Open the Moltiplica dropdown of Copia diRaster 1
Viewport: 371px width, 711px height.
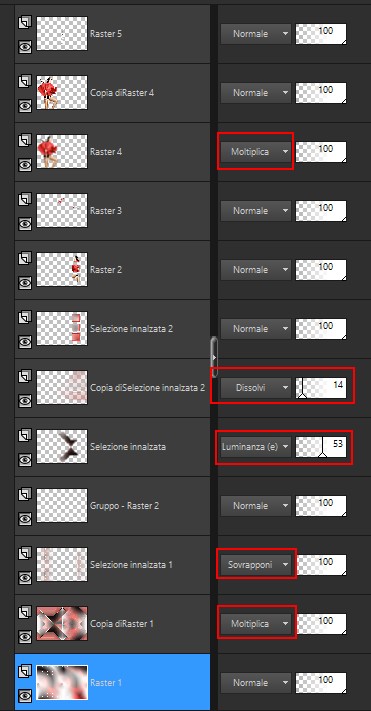pos(256,623)
